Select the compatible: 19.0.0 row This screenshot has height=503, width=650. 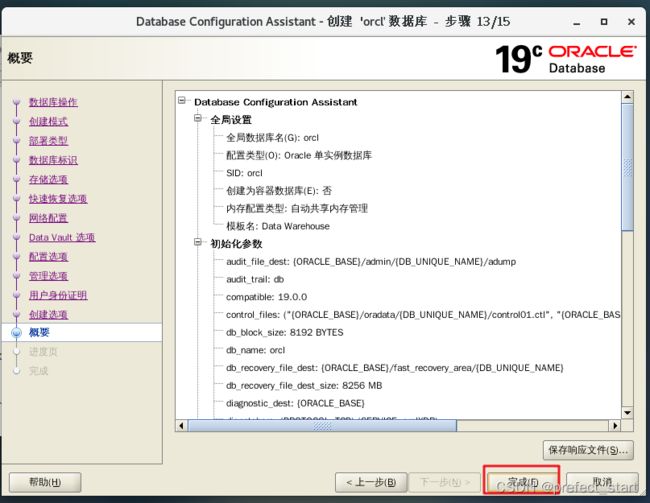[267, 297]
